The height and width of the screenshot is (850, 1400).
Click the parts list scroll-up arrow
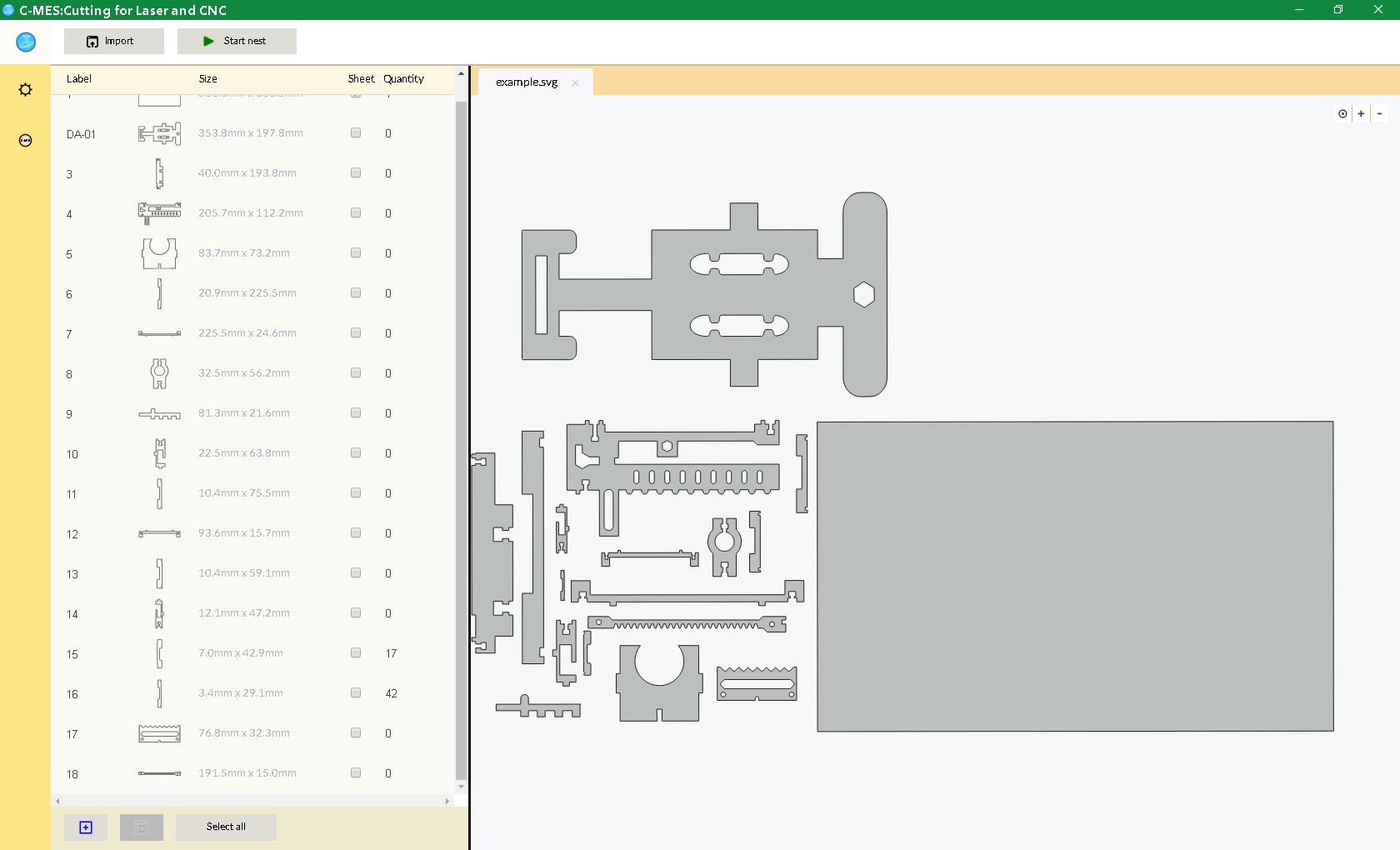click(461, 74)
